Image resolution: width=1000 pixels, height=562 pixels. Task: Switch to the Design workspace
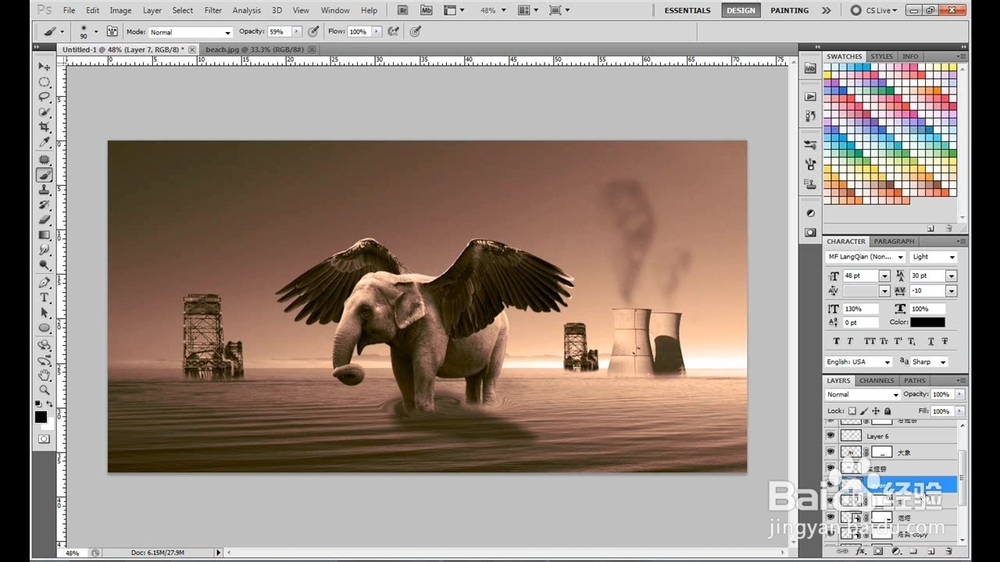(x=740, y=10)
